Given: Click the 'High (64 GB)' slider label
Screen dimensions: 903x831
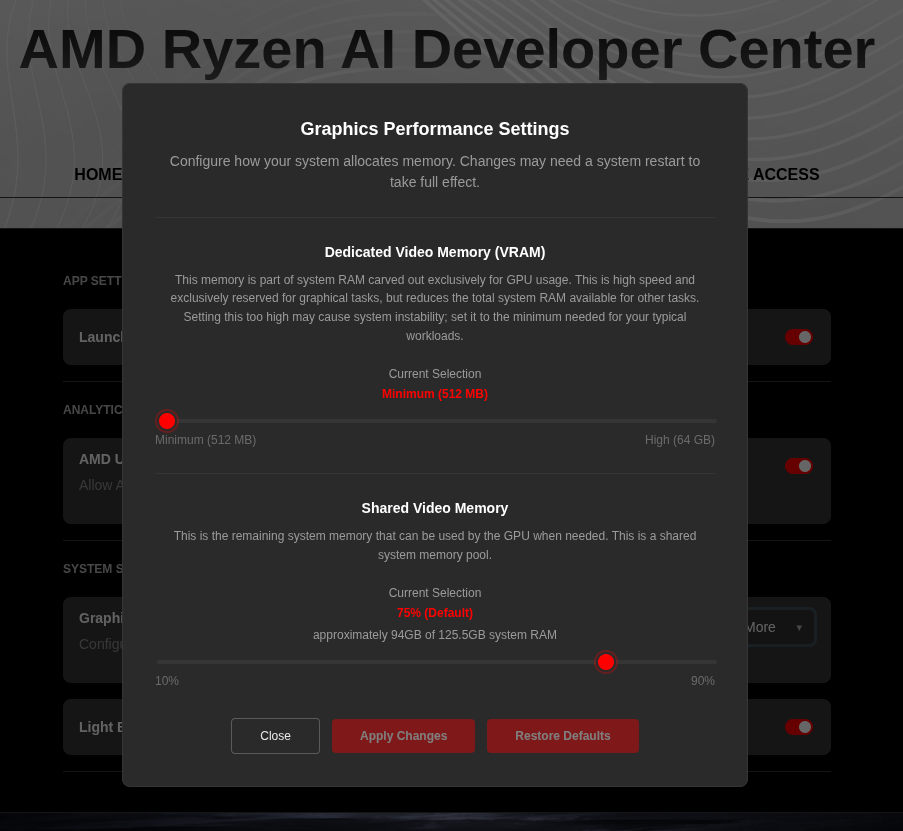Looking at the screenshot, I should 680,440.
